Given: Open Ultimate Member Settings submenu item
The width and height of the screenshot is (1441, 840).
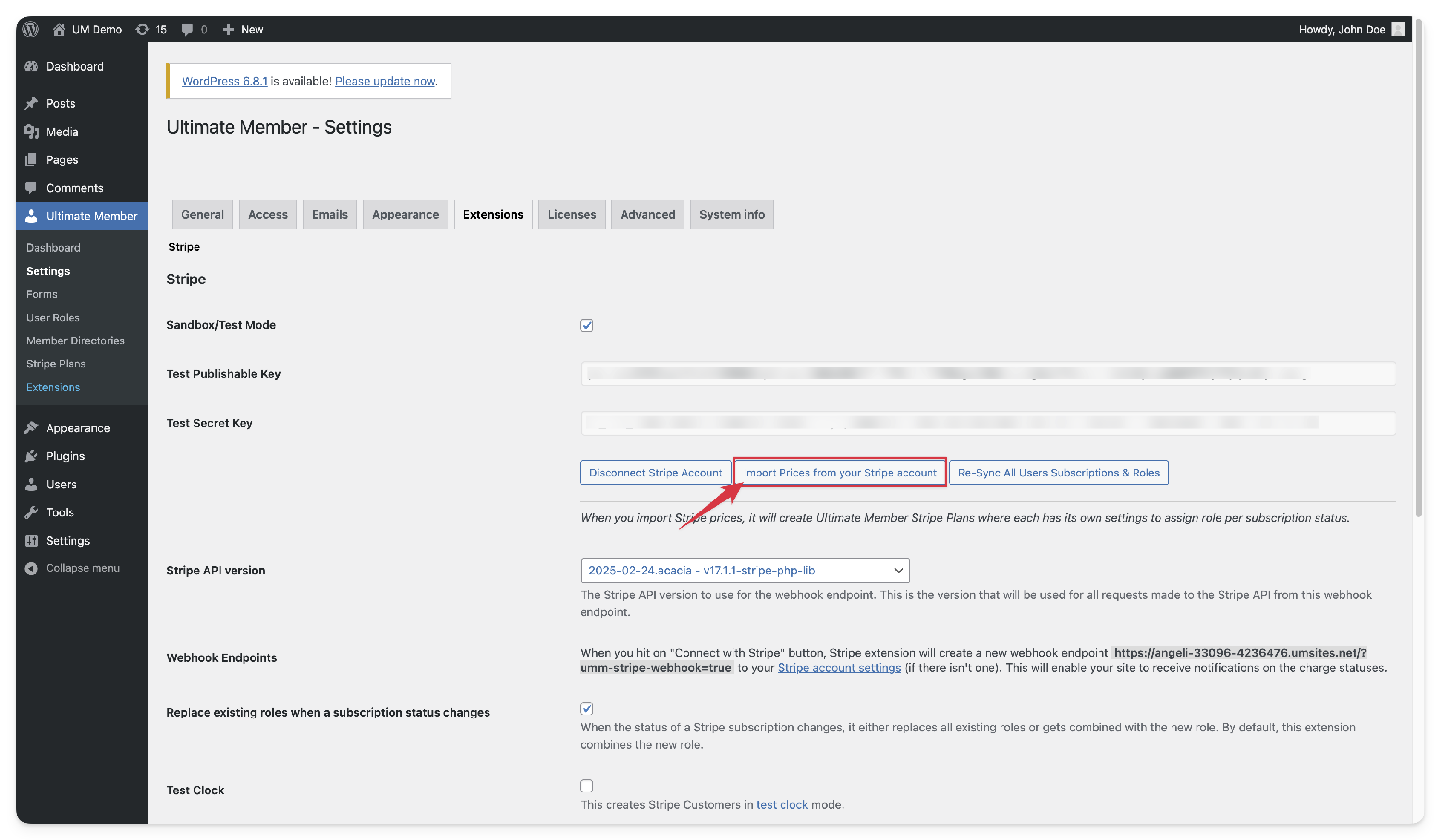Looking at the screenshot, I should pos(48,270).
